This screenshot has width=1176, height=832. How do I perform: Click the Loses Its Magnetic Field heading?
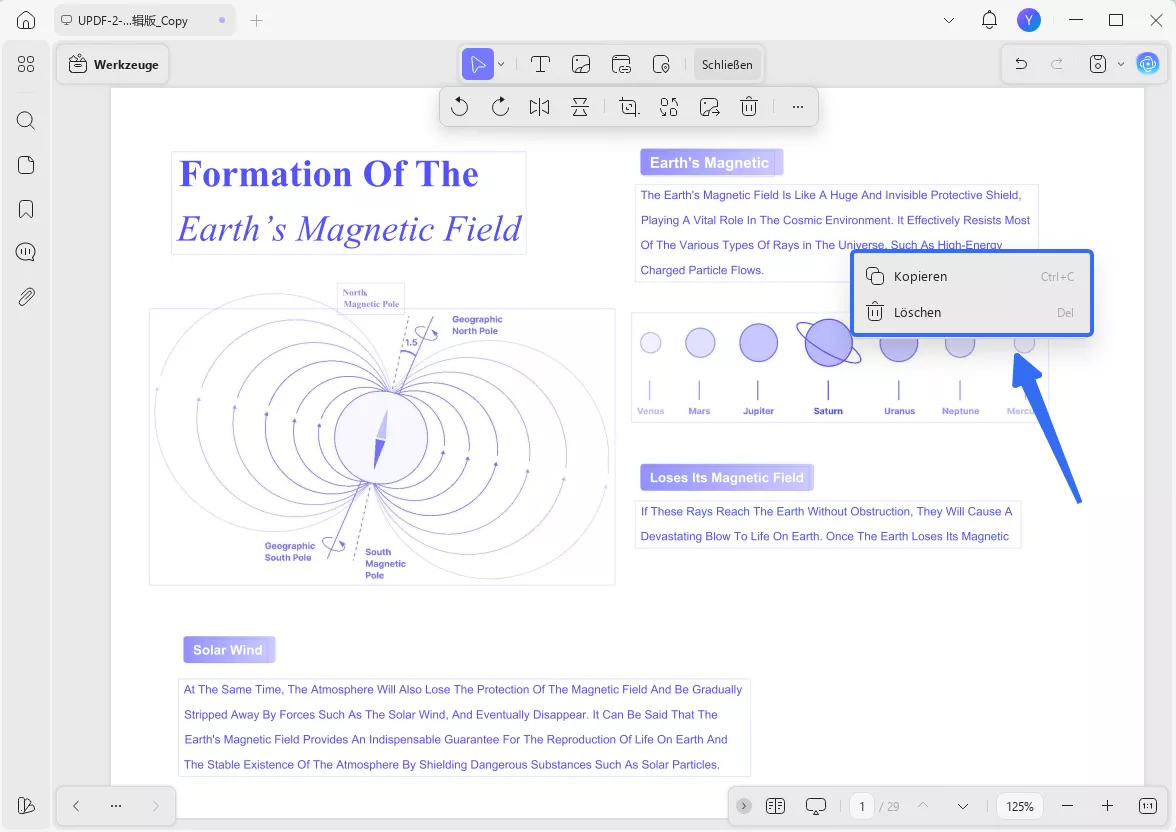727,477
